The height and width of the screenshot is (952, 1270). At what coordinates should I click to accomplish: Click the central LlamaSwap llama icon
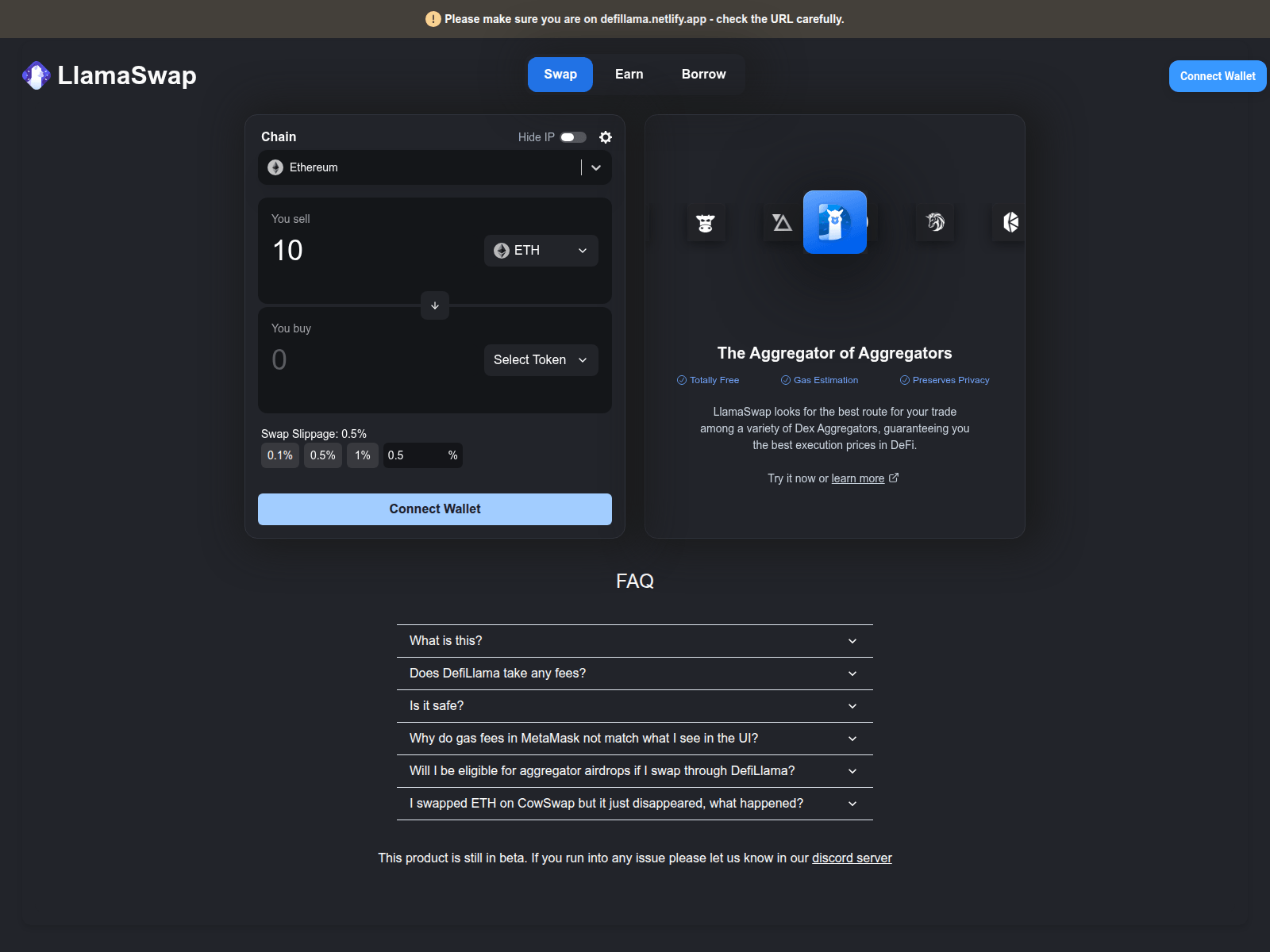pyautogui.click(x=835, y=222)
